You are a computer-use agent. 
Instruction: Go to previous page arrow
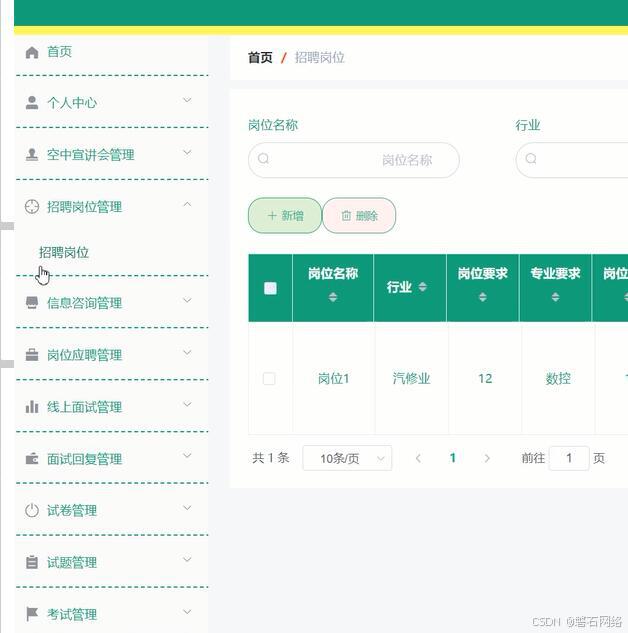click(x=419, y=458)
